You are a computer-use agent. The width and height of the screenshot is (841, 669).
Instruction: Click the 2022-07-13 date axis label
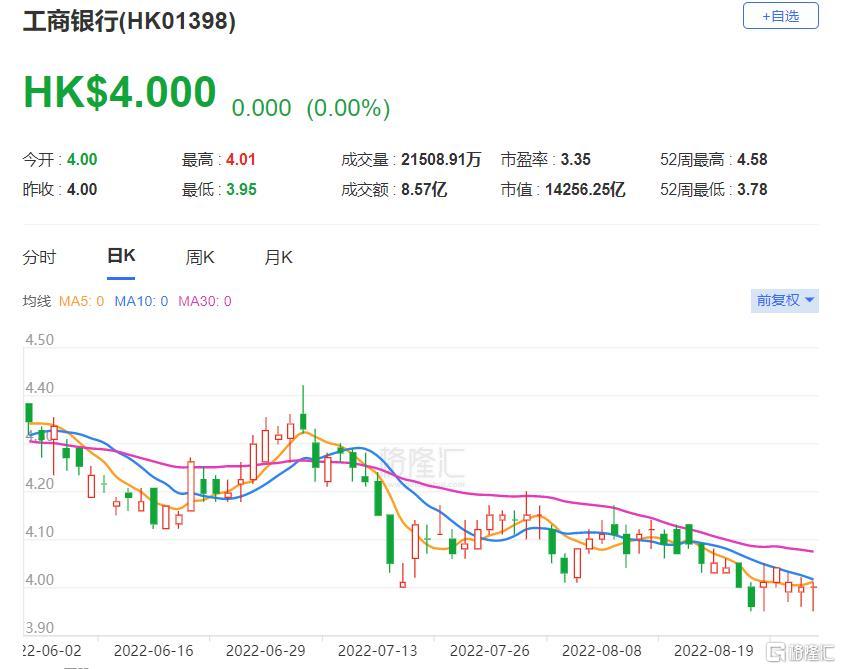[x=378, y=651]
